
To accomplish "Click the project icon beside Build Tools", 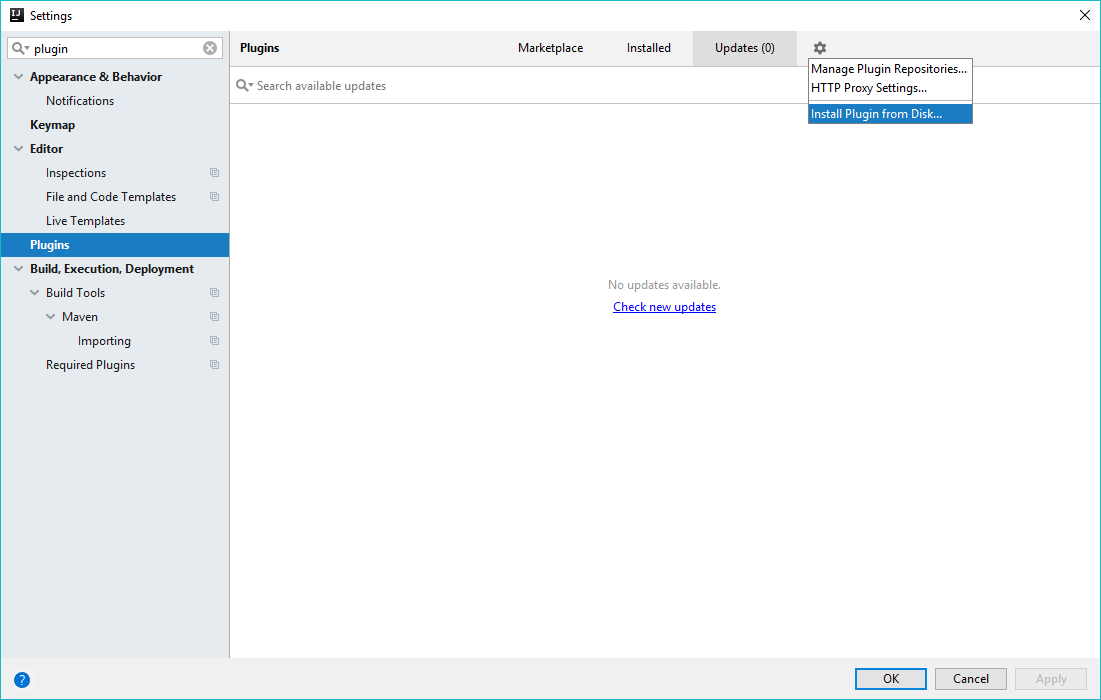I will (x=214, y=293).
